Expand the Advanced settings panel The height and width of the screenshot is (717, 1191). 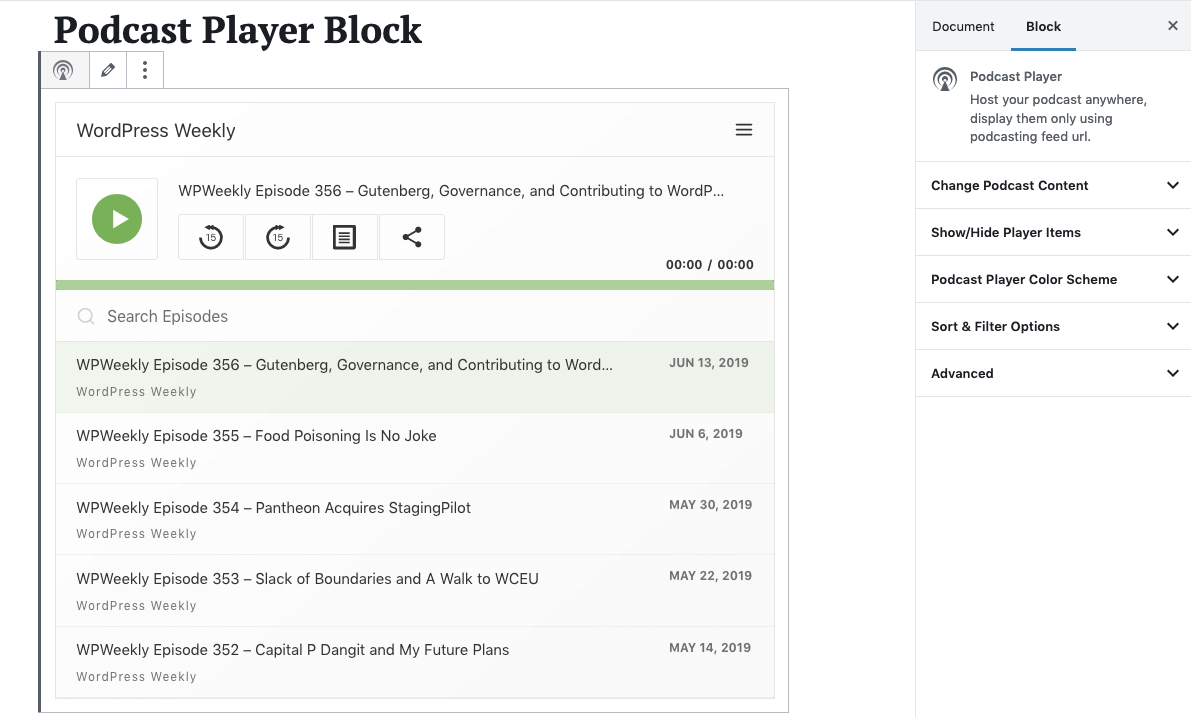(1053, 374)
